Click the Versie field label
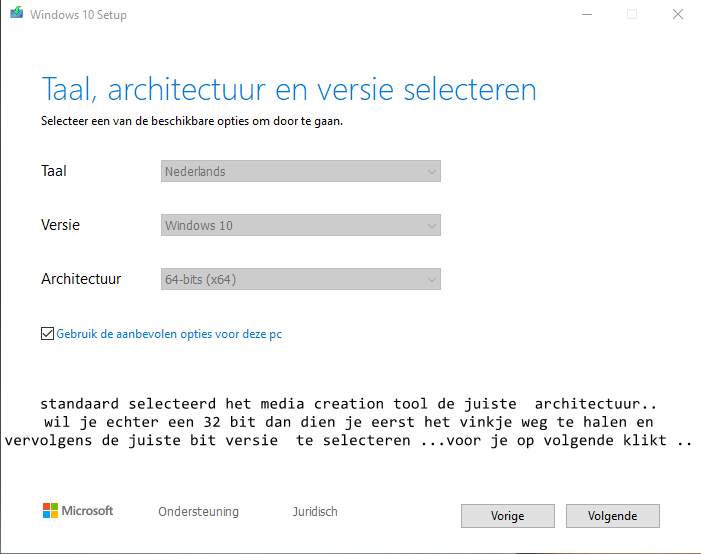The width and height of the screenshot is (701, 554). tap(60, 225)
